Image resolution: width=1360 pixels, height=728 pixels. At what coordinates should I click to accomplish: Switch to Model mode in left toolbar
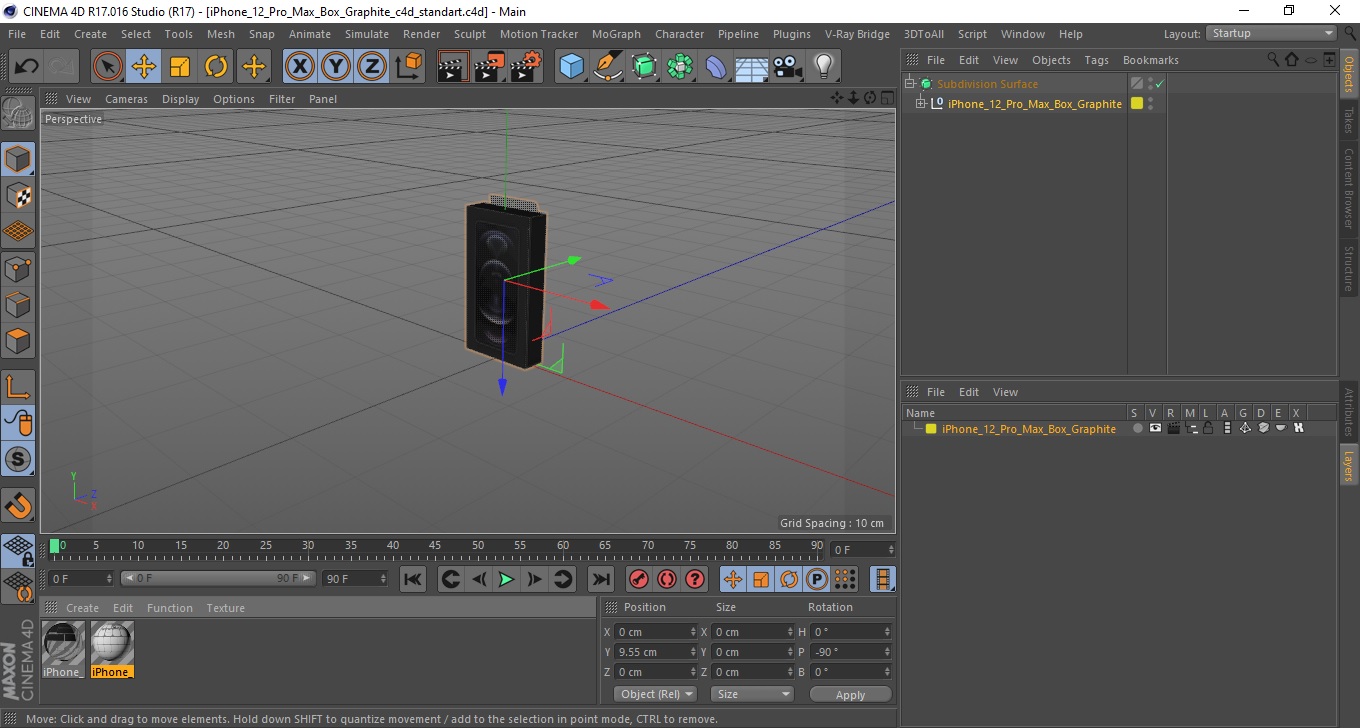pyautogui.click(x=18, y=159)
